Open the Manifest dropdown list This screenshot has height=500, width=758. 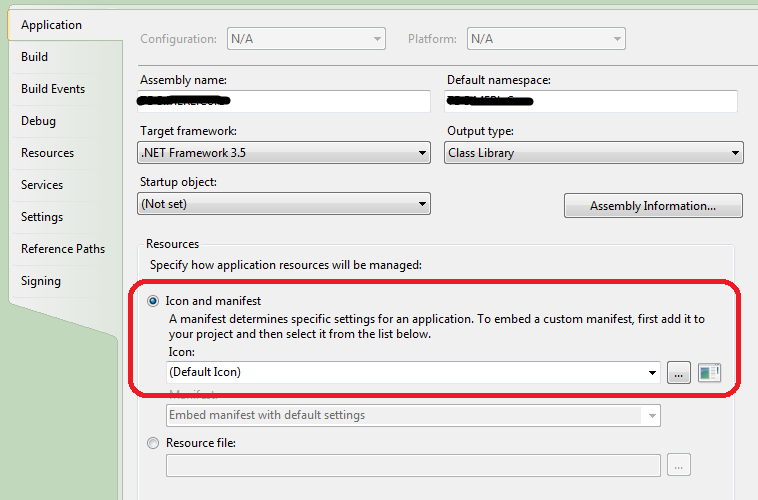413,415
